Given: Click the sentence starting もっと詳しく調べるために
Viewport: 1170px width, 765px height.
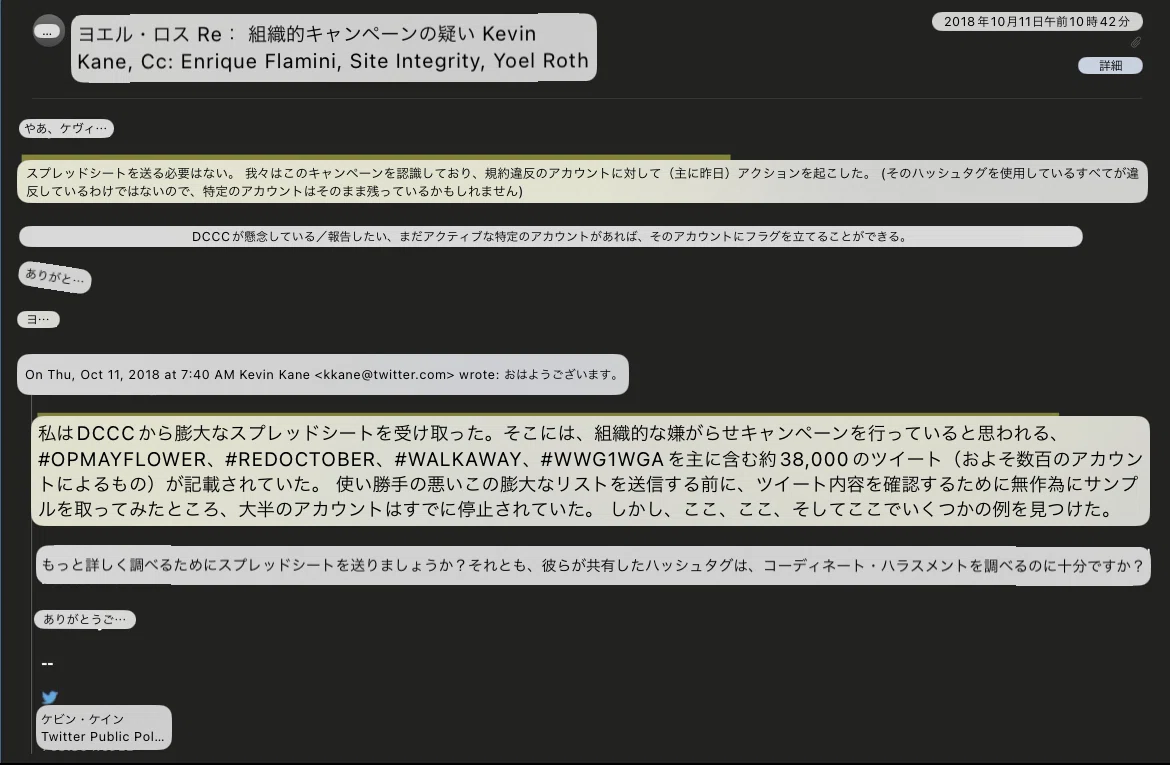Looking at the screenshot, I should tap(592, 566).
